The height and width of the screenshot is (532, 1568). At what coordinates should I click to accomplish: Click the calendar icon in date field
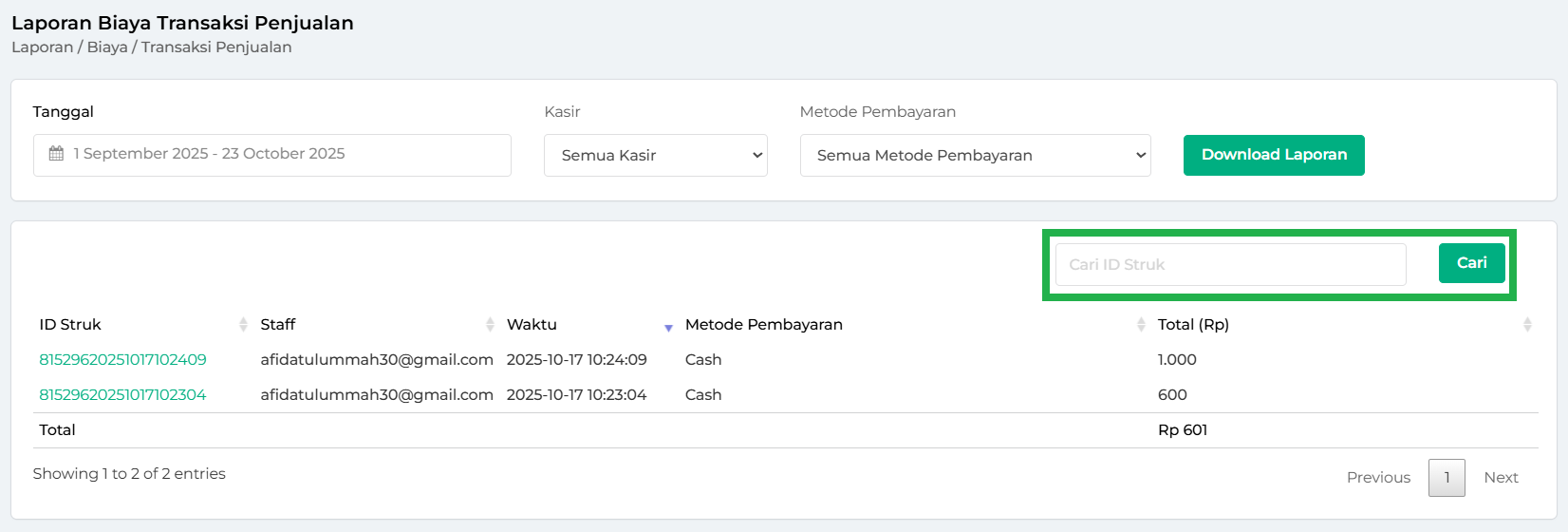click(x=56, y=154)
